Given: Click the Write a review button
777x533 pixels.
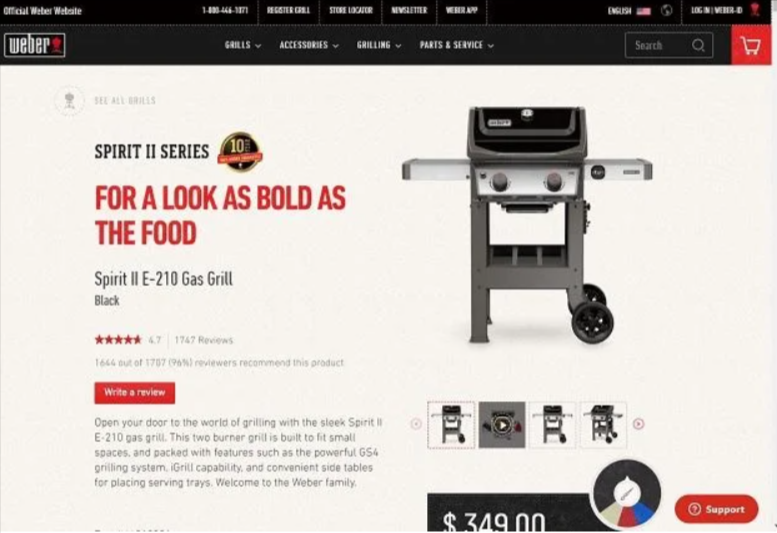Looking at the screenshot, I should tap(135, 393).
